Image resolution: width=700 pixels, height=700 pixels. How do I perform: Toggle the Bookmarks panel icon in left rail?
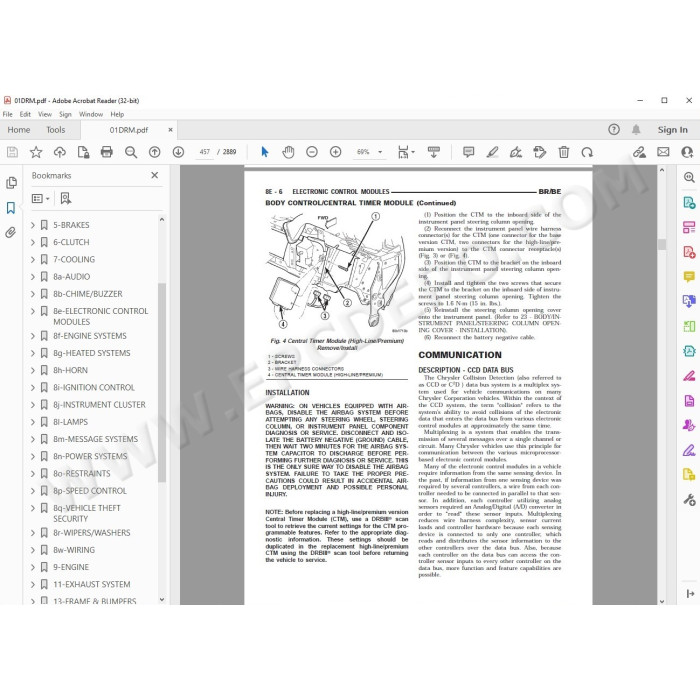[11, 208]
